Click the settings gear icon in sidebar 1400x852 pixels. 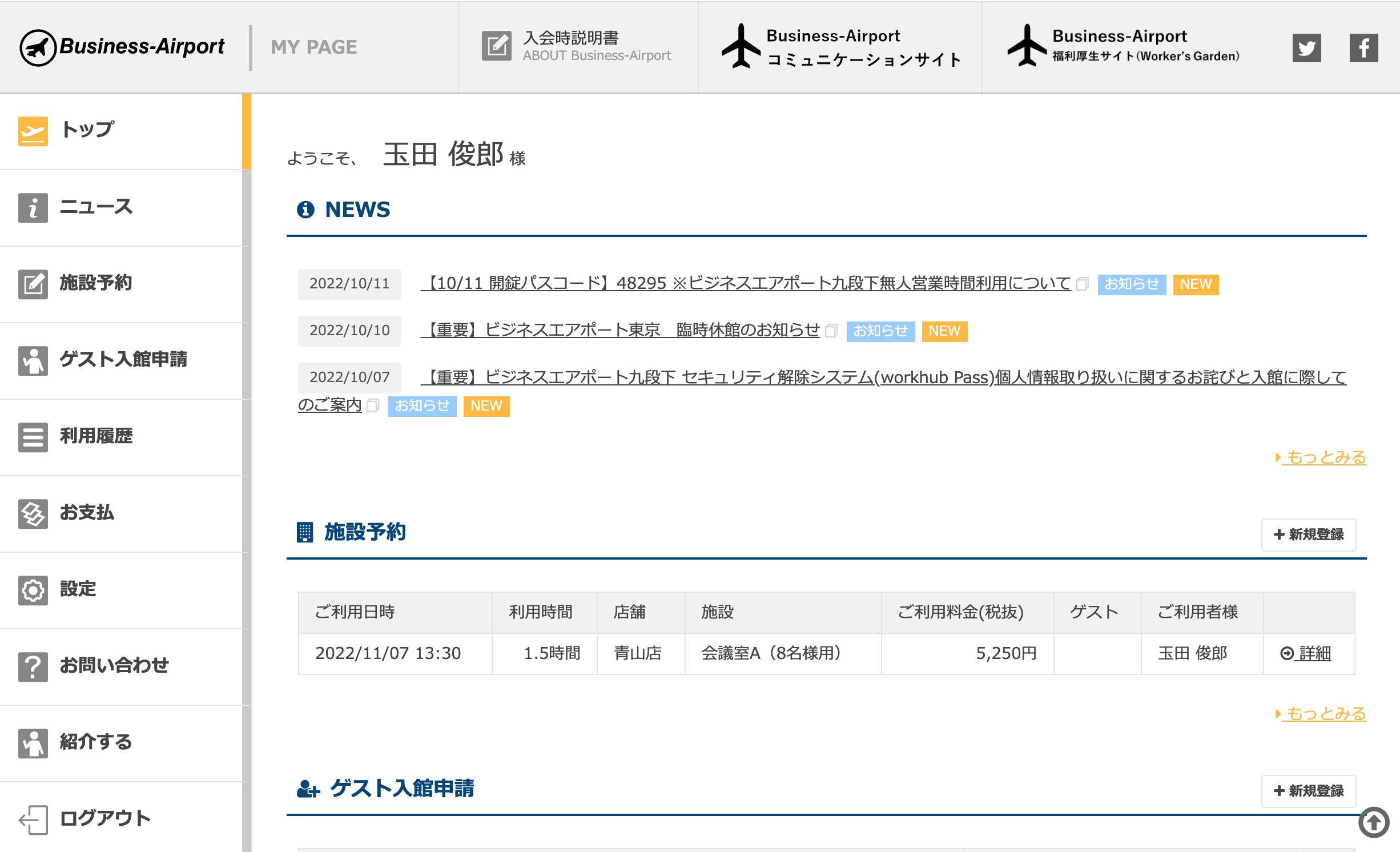(33, 590)
